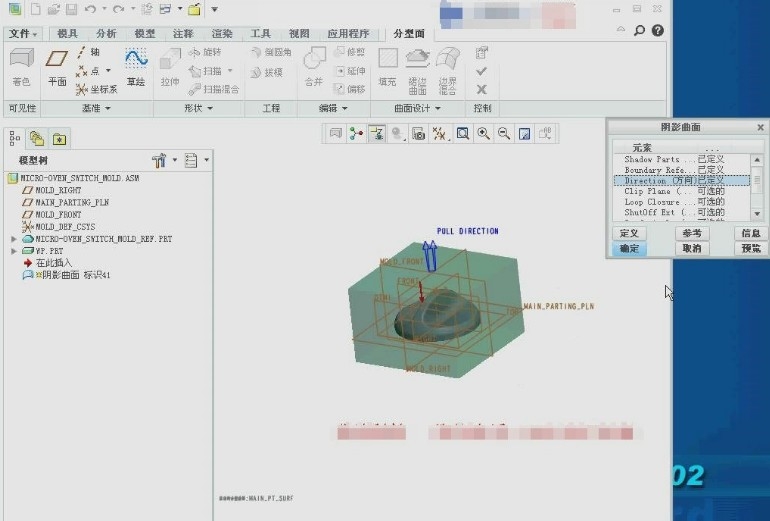Screen dimensions: 770x521
Task: Switch to the 分析 ribbon tab
Action: 106,34
